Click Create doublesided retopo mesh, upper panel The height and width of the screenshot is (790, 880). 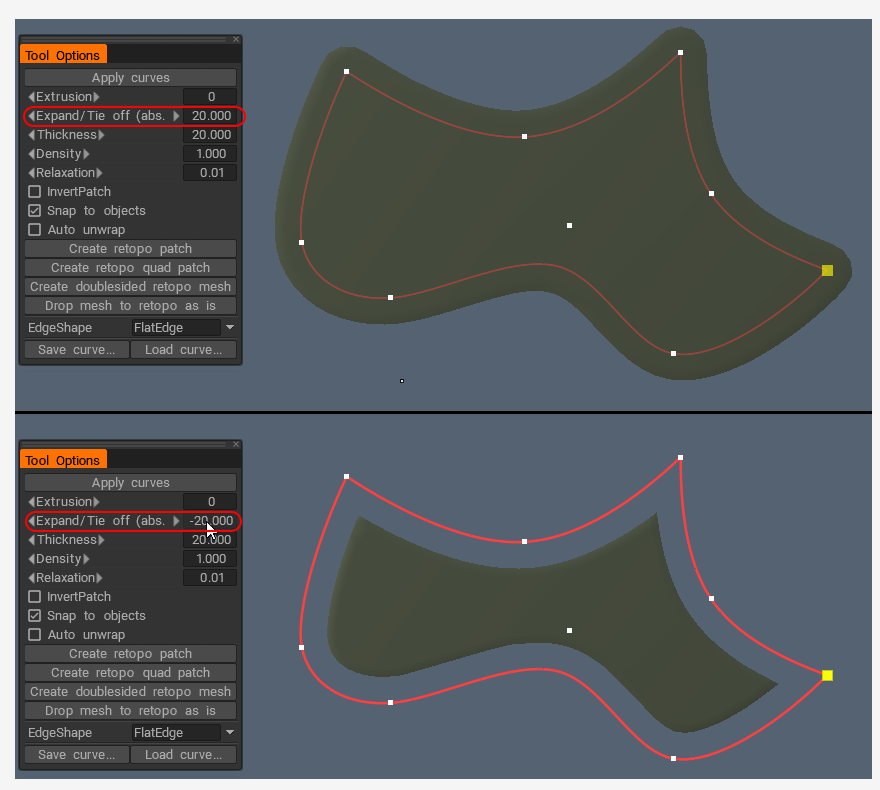pyautogui.click(x=130, y=287)
